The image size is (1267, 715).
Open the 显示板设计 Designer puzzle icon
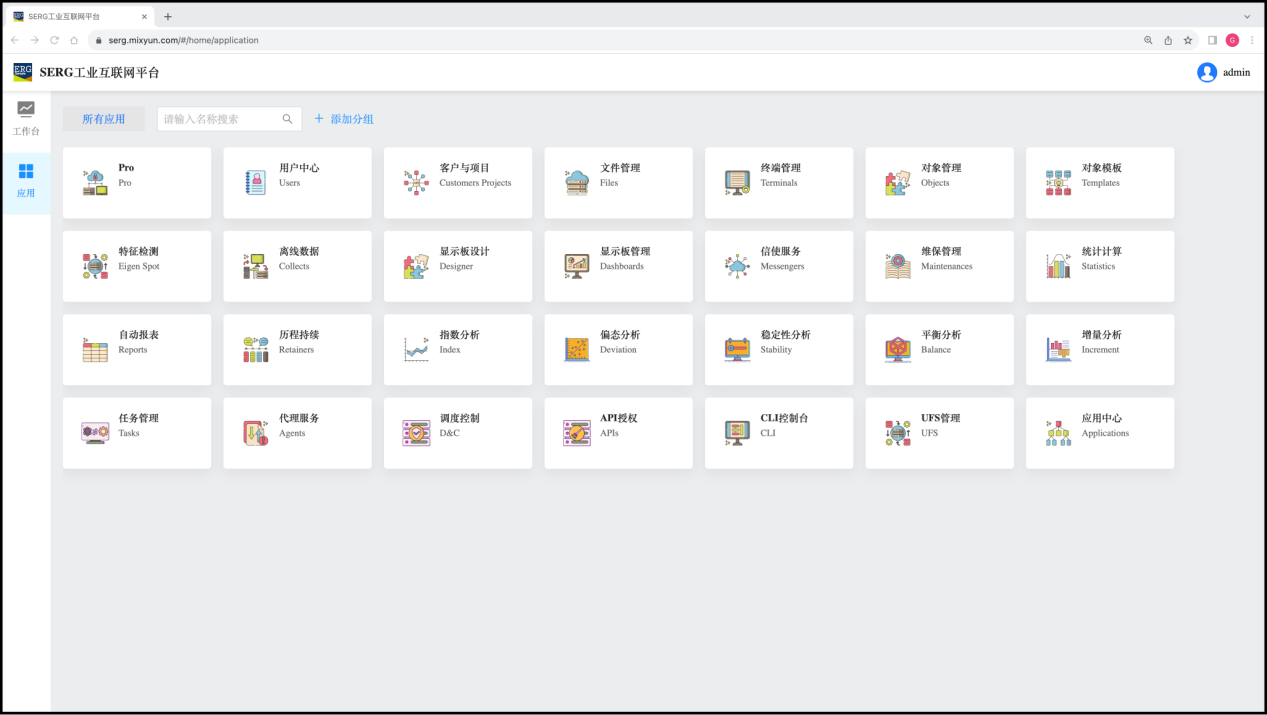click(416, 266)
